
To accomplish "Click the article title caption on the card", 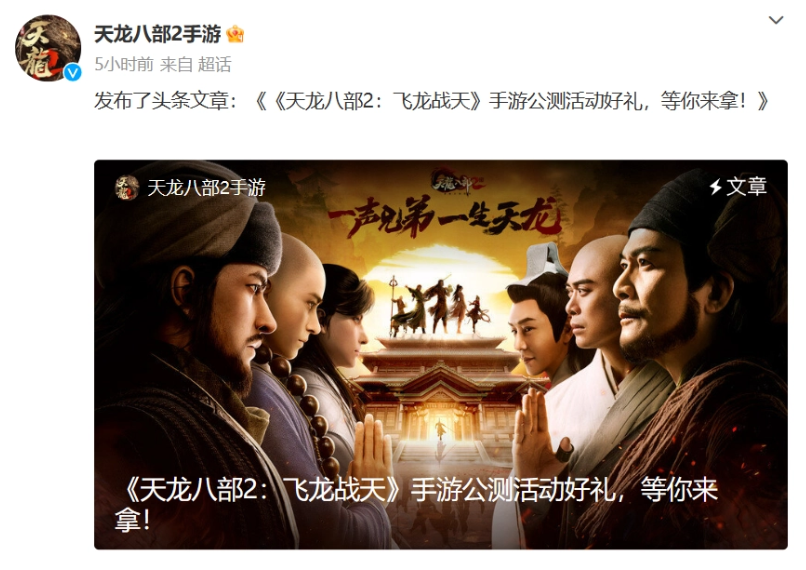I will [416, 504].
